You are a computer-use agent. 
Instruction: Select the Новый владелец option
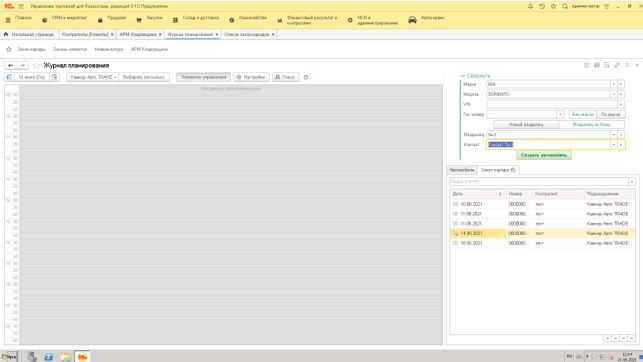coord(526,124)
